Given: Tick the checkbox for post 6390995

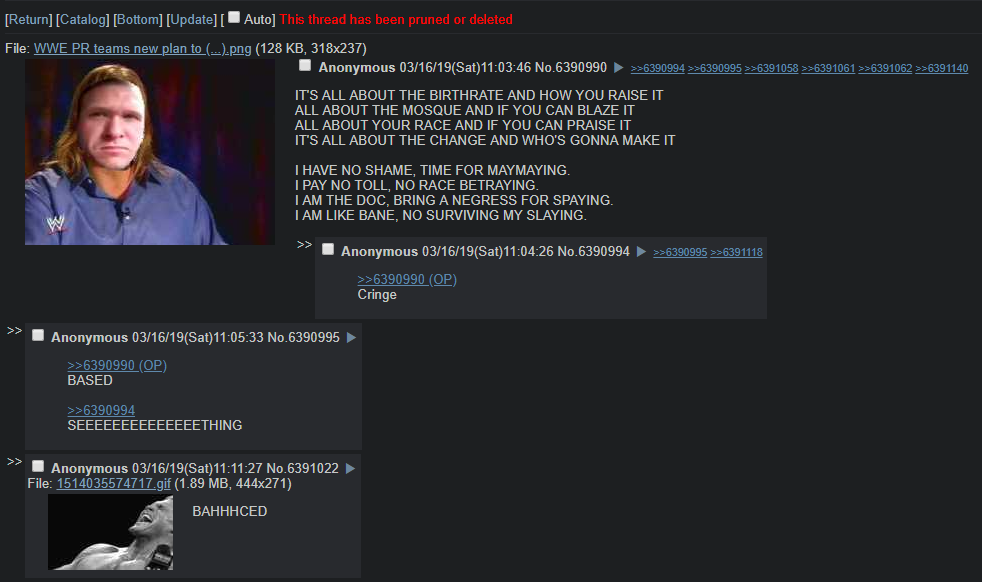Looking at the screenshot, I should tap(38, 335).
